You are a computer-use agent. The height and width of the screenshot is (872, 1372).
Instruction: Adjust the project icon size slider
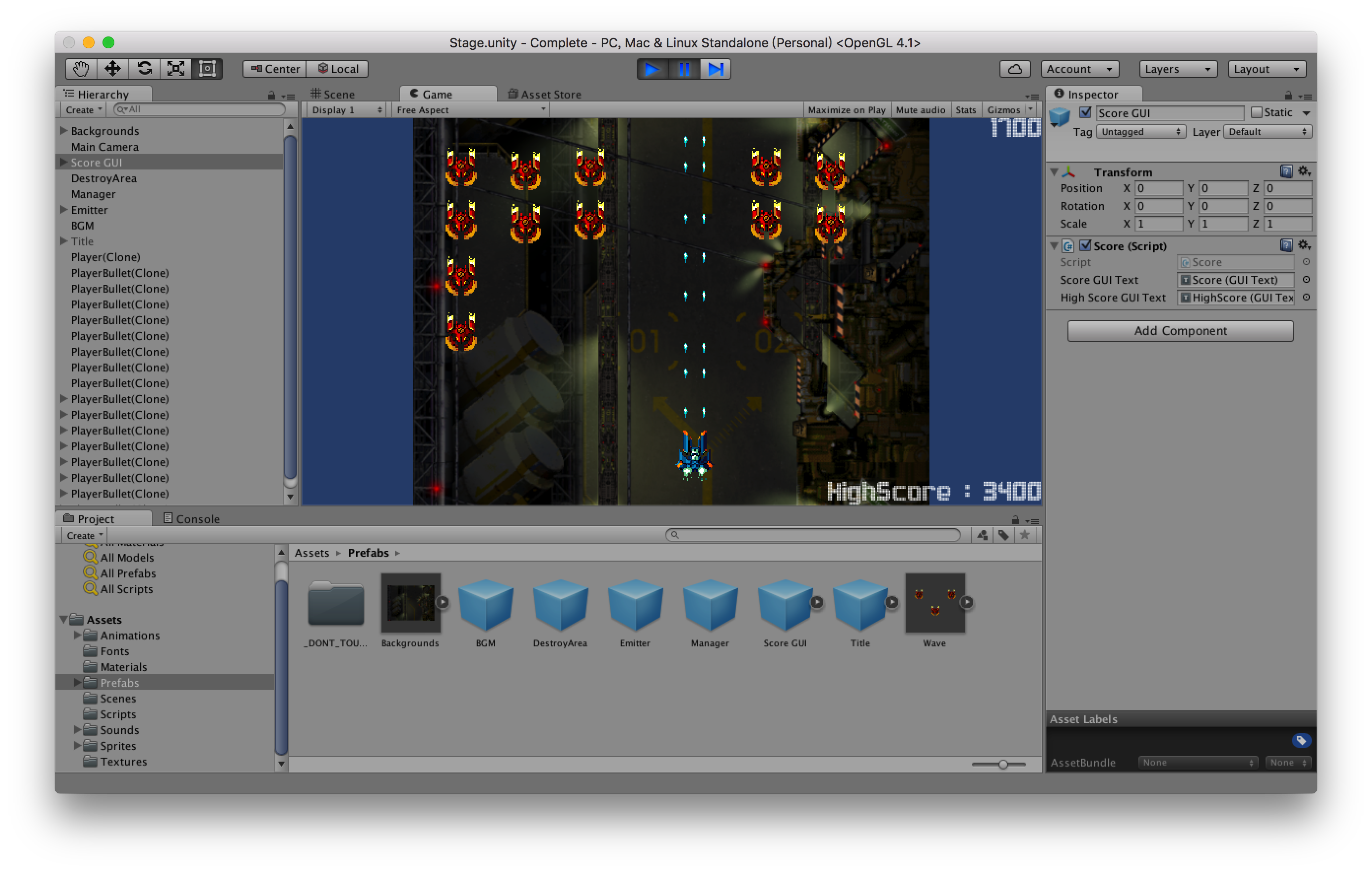1003,764
